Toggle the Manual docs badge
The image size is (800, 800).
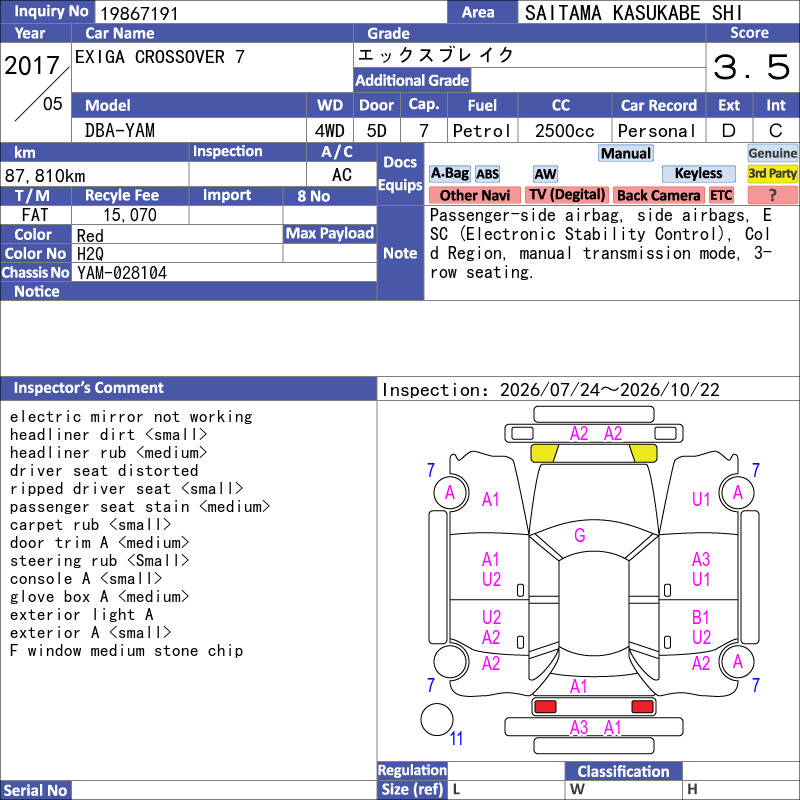pyautogui.click(x=626, y=153)
